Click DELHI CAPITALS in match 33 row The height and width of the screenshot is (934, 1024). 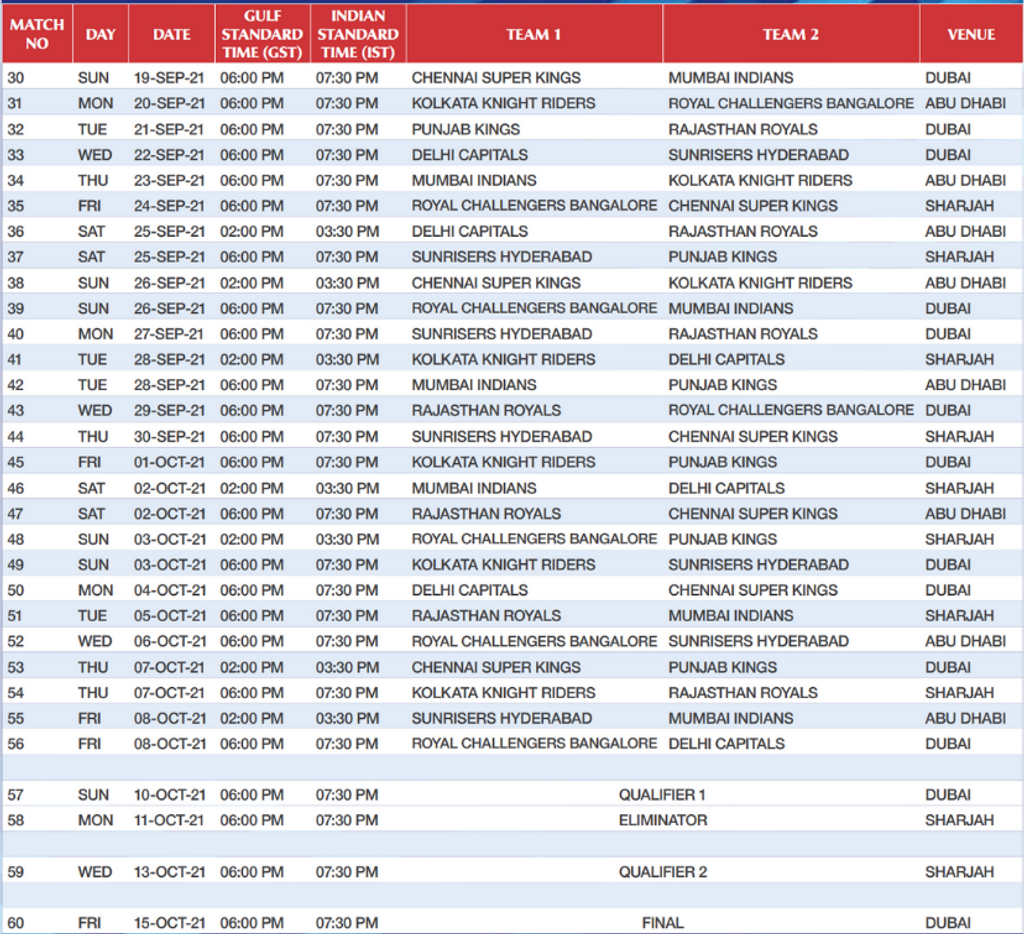click(470, 155)
